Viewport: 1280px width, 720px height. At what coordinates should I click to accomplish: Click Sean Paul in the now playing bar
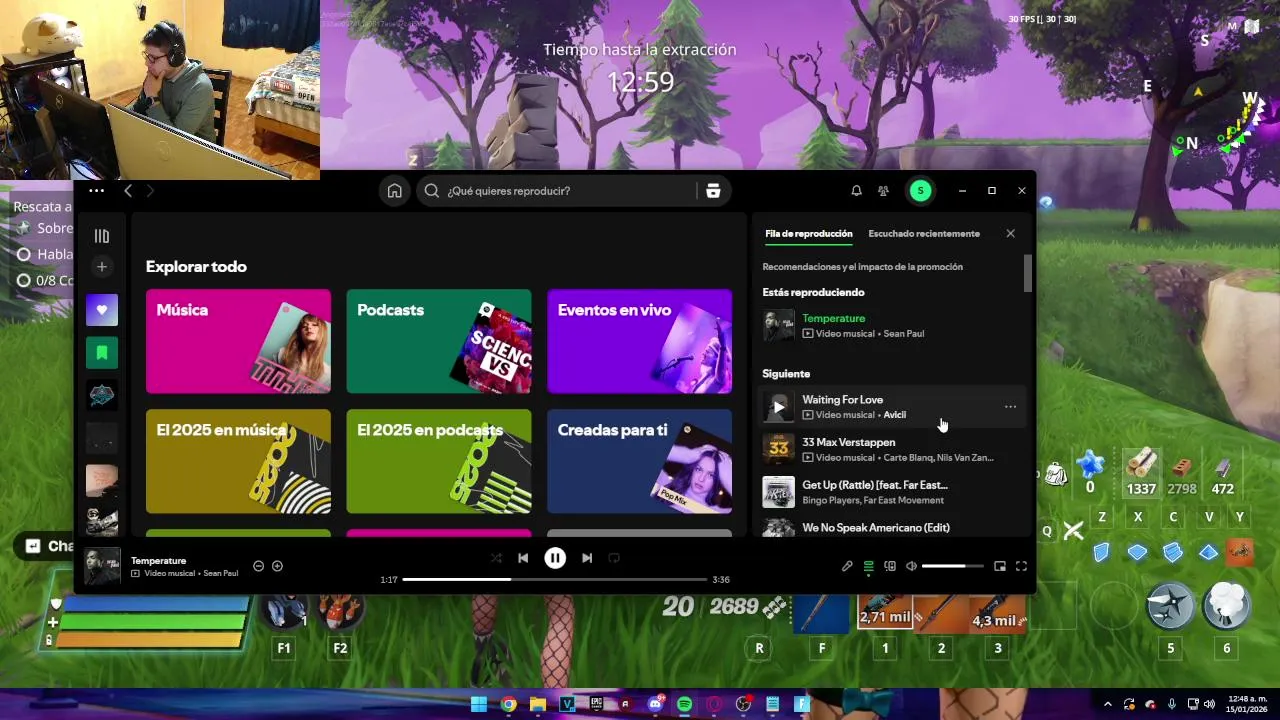[x=220, y=574]
